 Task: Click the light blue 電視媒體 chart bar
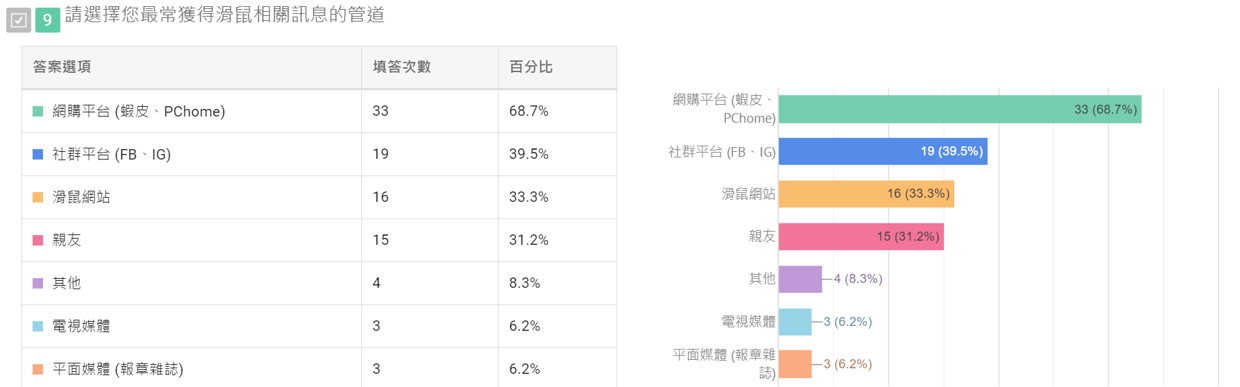[x=795, y=322]
